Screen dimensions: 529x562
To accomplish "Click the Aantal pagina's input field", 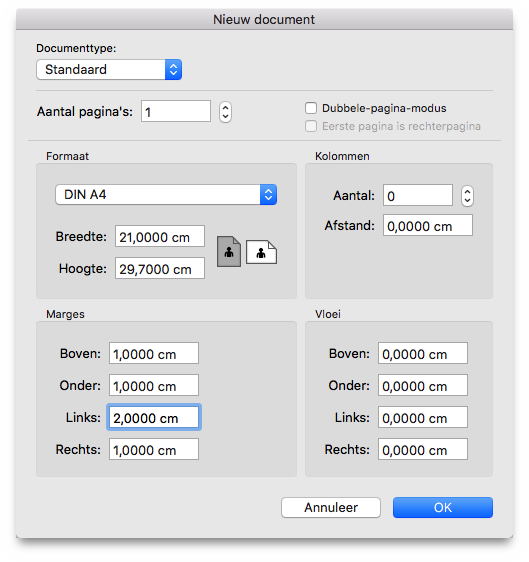I will (x=176, y=111).
